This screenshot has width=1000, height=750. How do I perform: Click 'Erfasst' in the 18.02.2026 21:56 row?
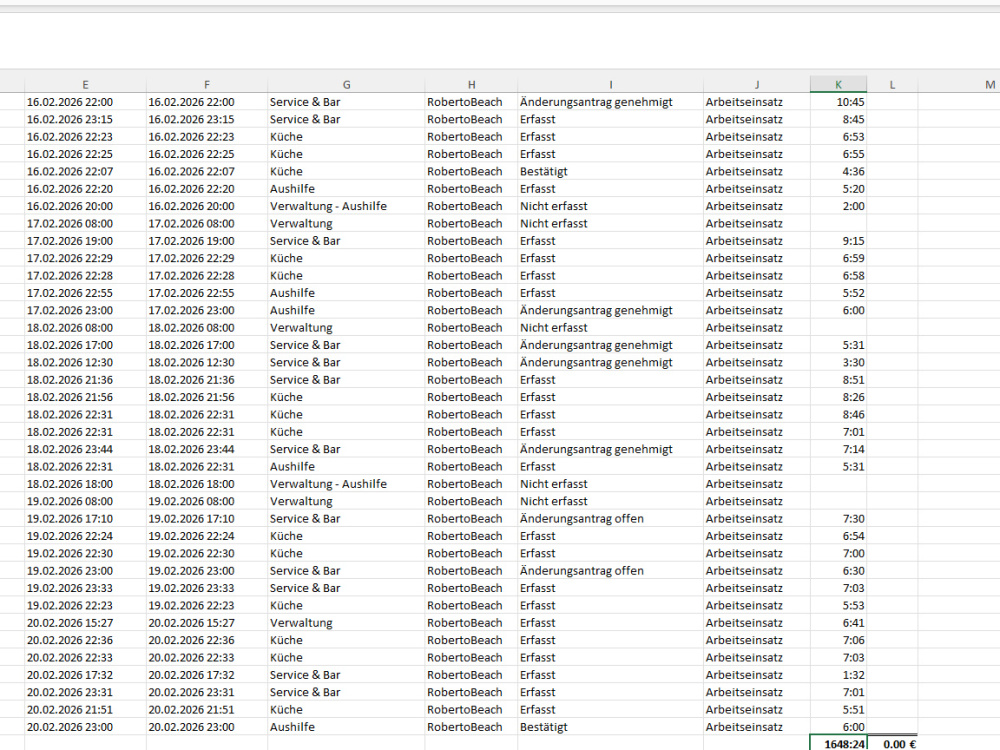click(538, 397)
